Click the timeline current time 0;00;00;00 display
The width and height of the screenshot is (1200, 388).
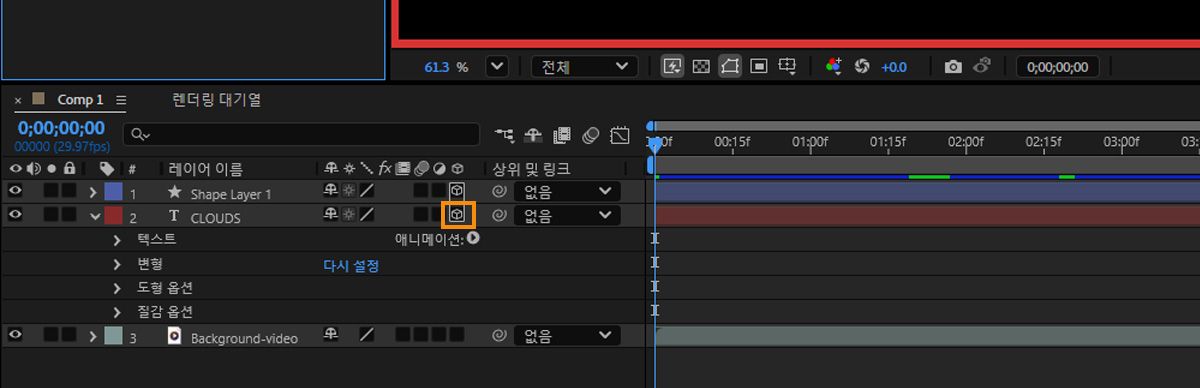(x=61, y=128)
